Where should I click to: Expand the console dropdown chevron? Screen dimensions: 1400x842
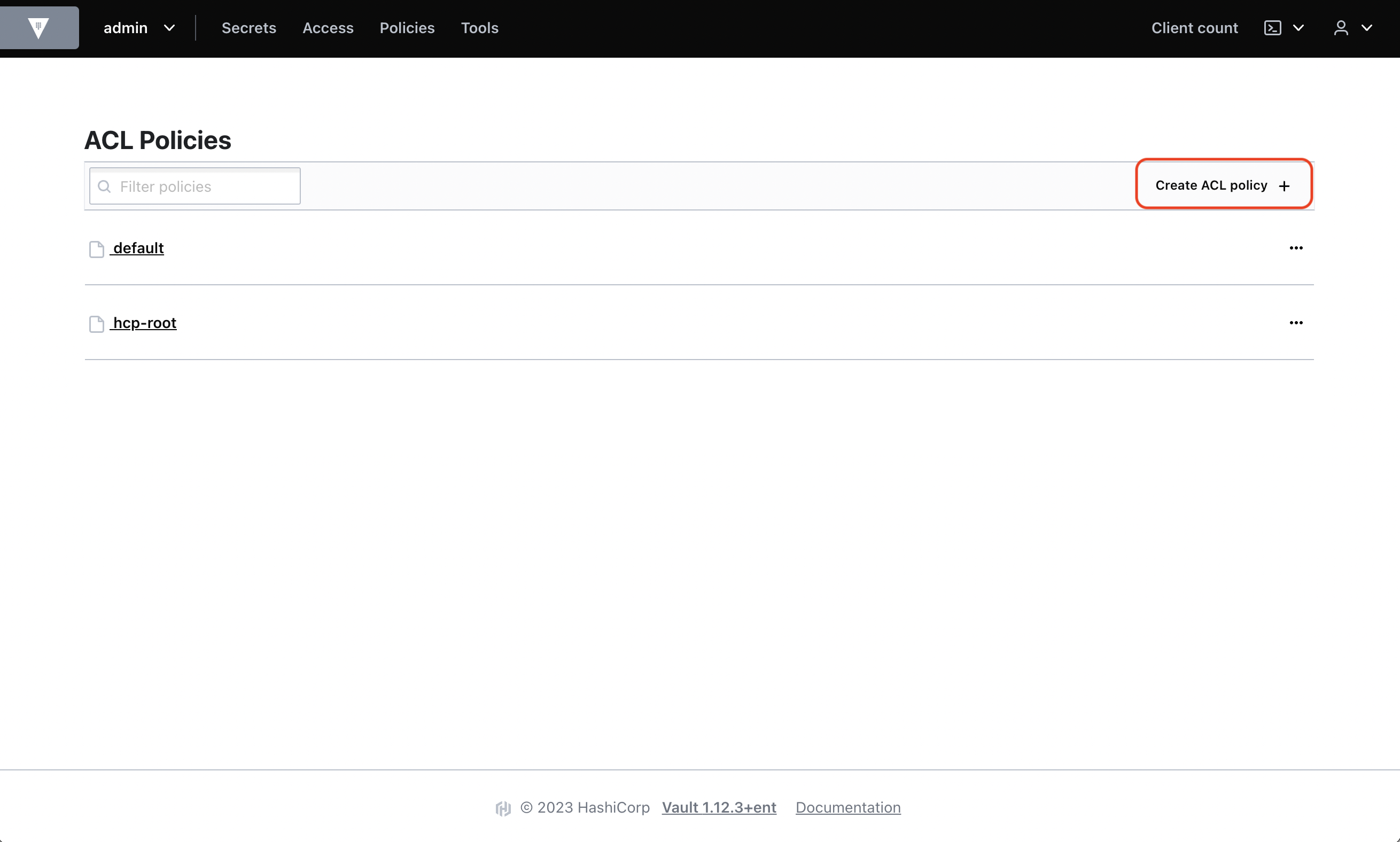pyautogui.click(x=1298, y=28)
